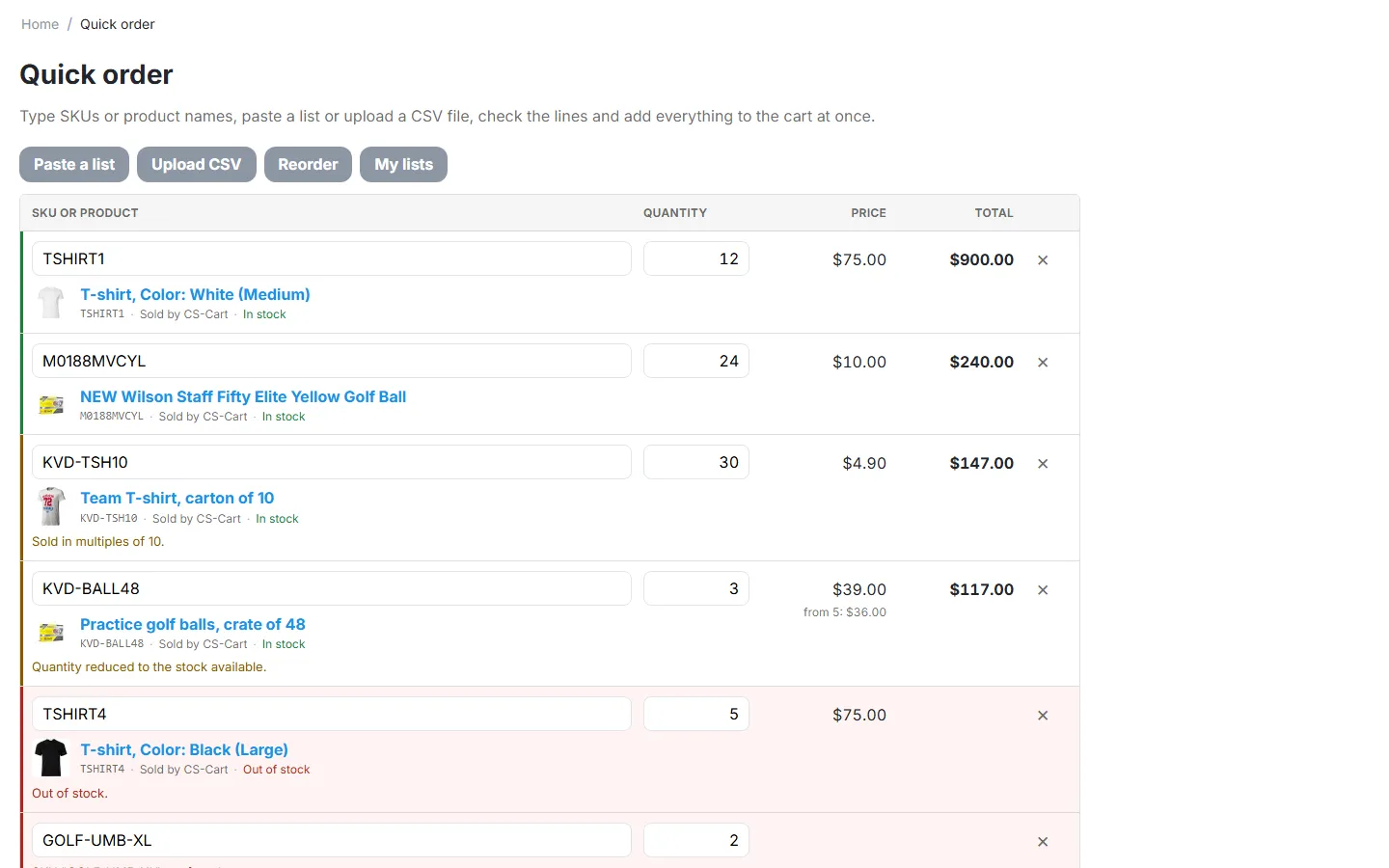Click the SKU OR PRODUCT column header

pos(85,213)
